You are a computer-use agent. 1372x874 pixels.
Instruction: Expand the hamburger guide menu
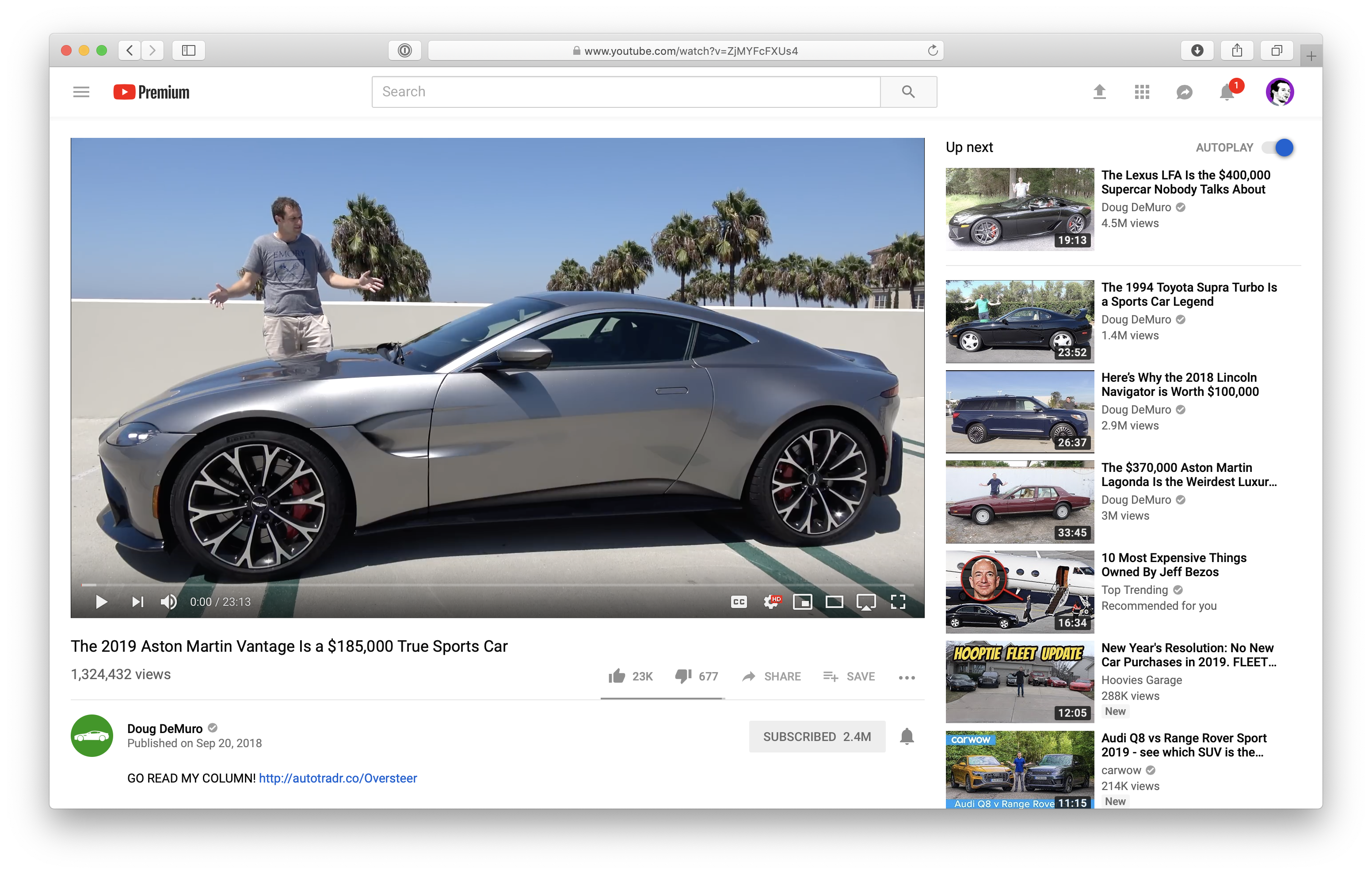(81, 92)
